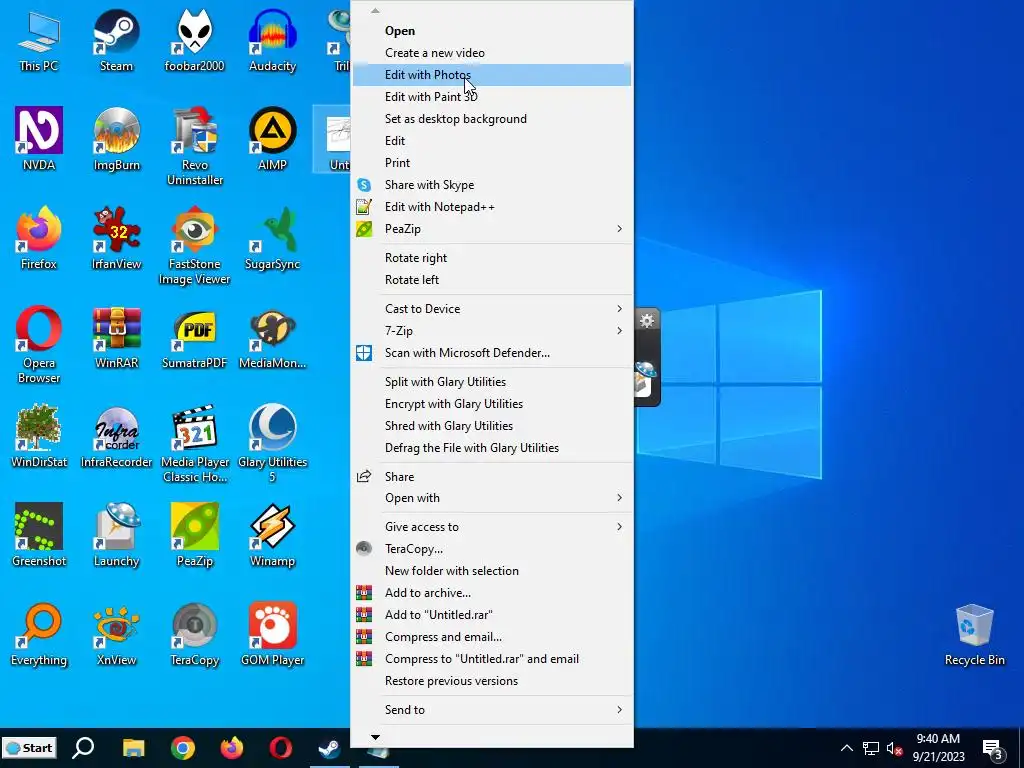Select the Winamp desktop icon
This screenshot has height=768, width=1024.
click(272, 536)
